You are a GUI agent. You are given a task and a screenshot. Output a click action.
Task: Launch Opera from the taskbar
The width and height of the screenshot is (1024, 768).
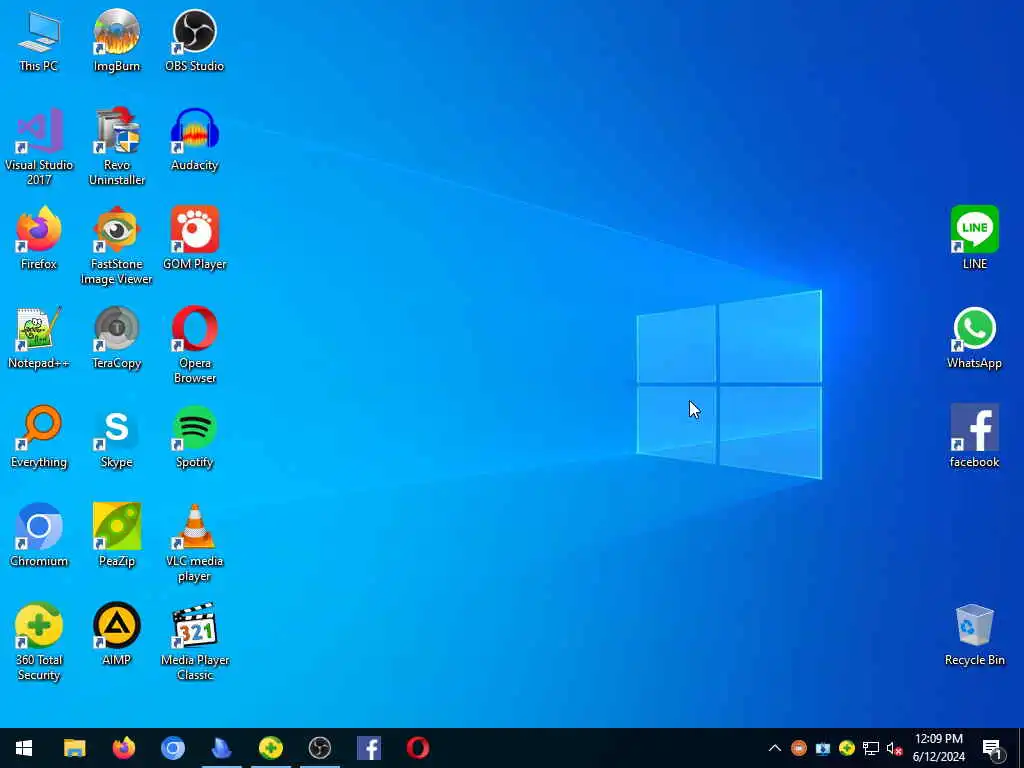[418, 748]
